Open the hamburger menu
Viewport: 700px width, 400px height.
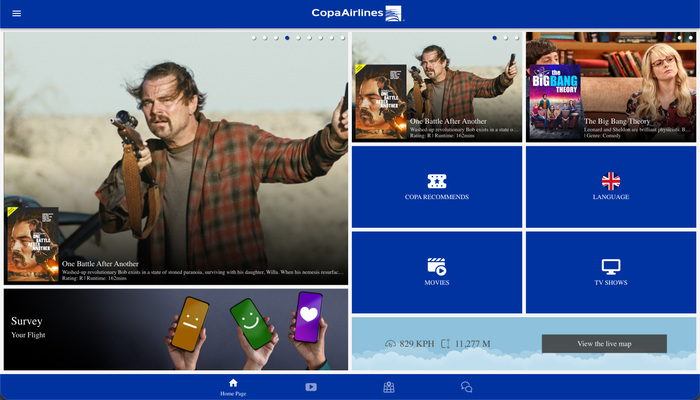click(x=17, y=13)
